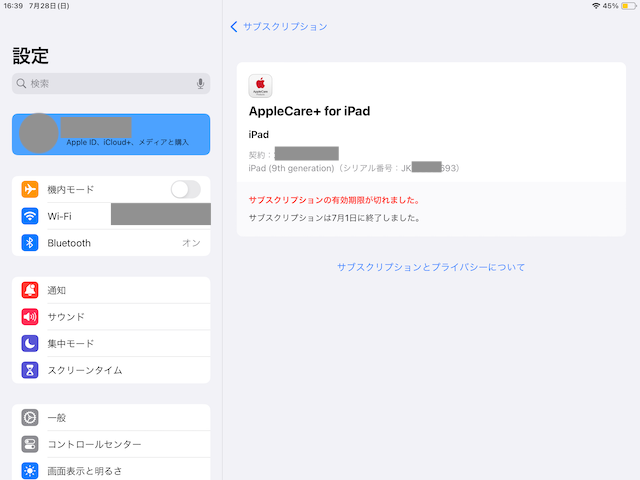
Task: Tap the account profile avatar
Action: pyautogui.click(x=39, y=133)
